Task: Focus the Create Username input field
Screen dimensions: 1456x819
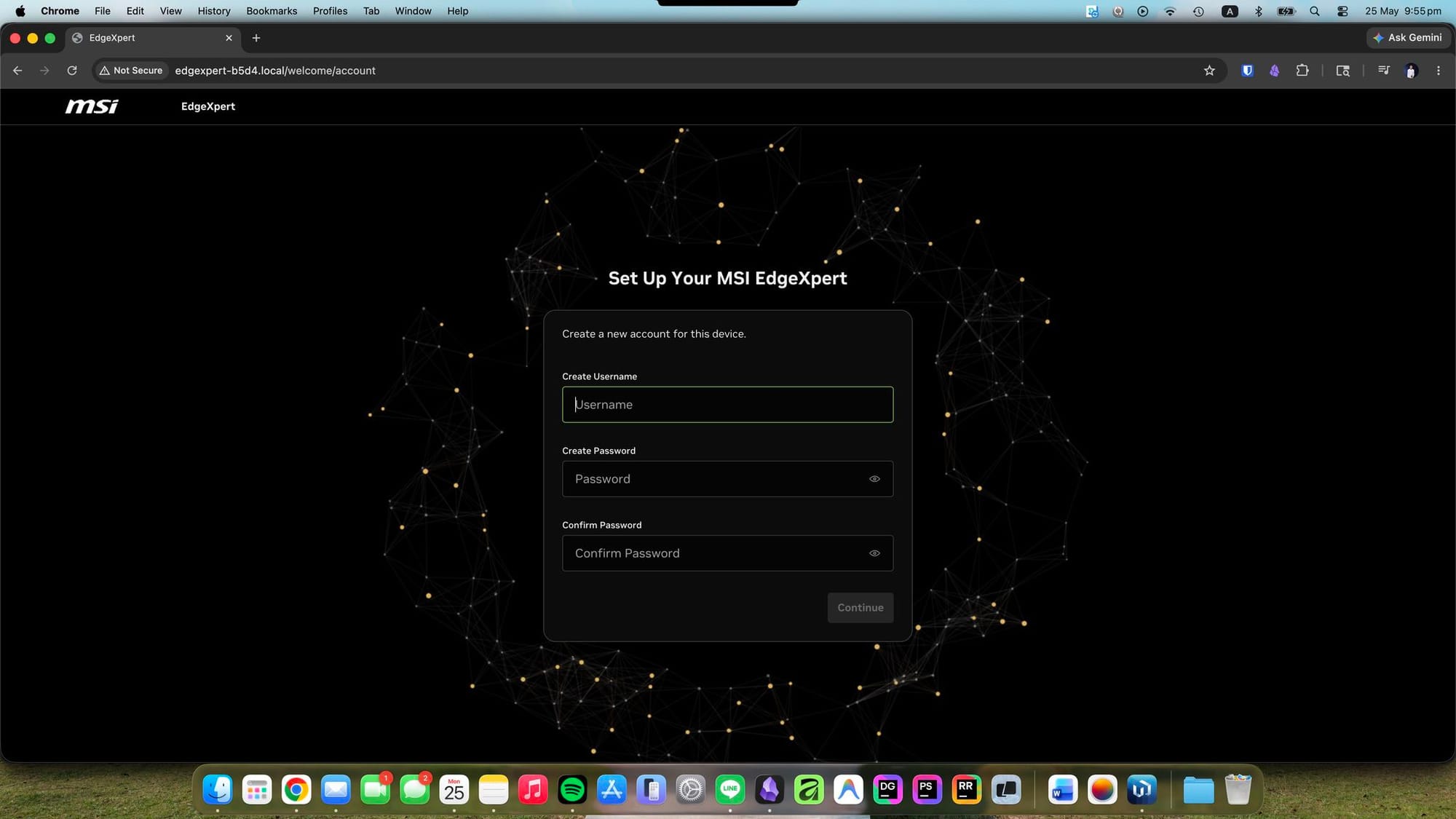Action: 727,405
